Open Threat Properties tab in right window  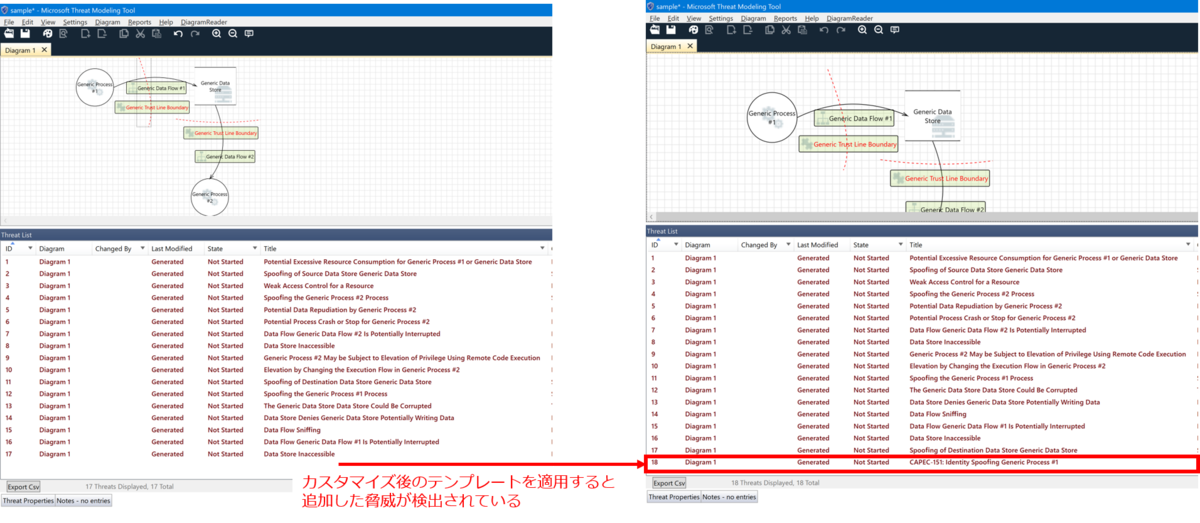(673, 496)
